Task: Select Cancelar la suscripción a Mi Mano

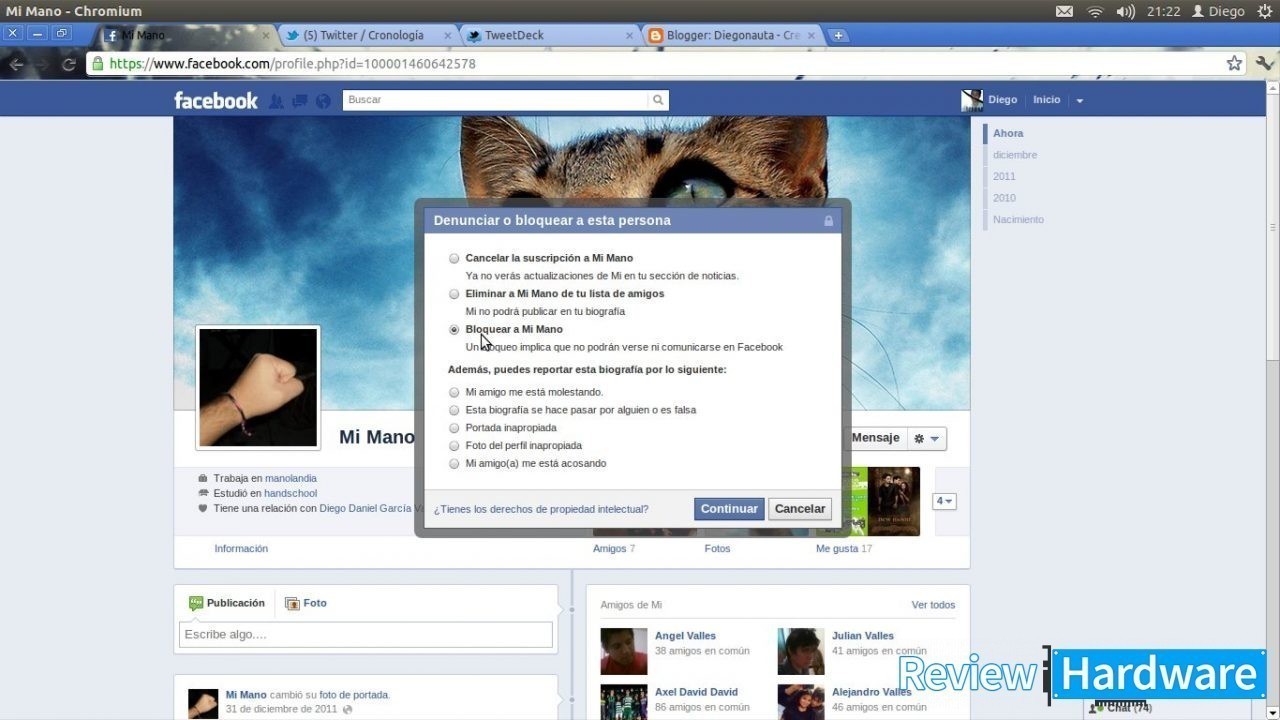Action: point(455,258)
